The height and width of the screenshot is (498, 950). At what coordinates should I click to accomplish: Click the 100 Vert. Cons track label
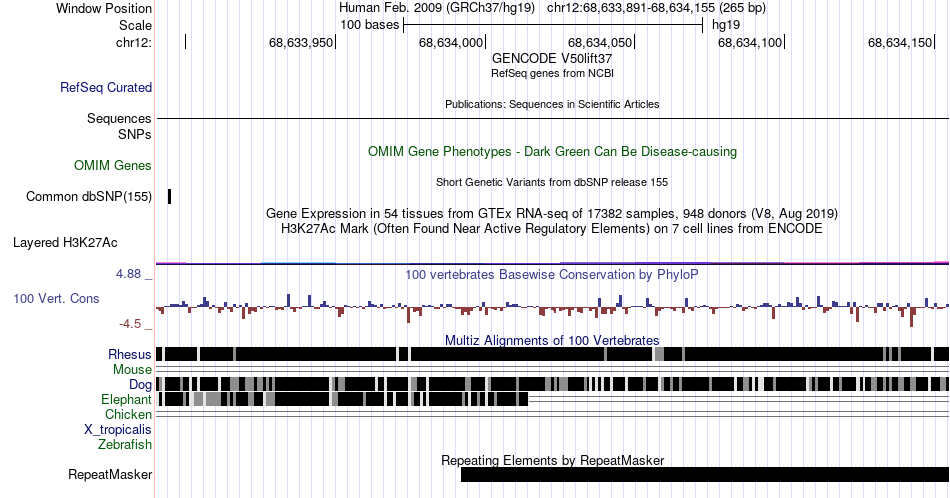pyautogui.click(x=56, y=298)
